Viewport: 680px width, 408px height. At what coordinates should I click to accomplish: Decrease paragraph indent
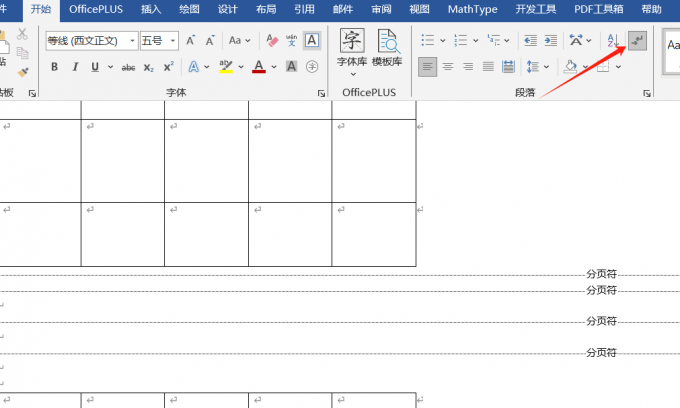(x=530, y=41)
